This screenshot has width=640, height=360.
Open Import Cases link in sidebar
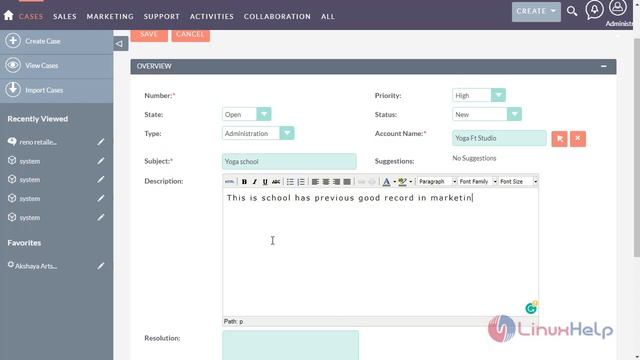(x=44, y=90)
